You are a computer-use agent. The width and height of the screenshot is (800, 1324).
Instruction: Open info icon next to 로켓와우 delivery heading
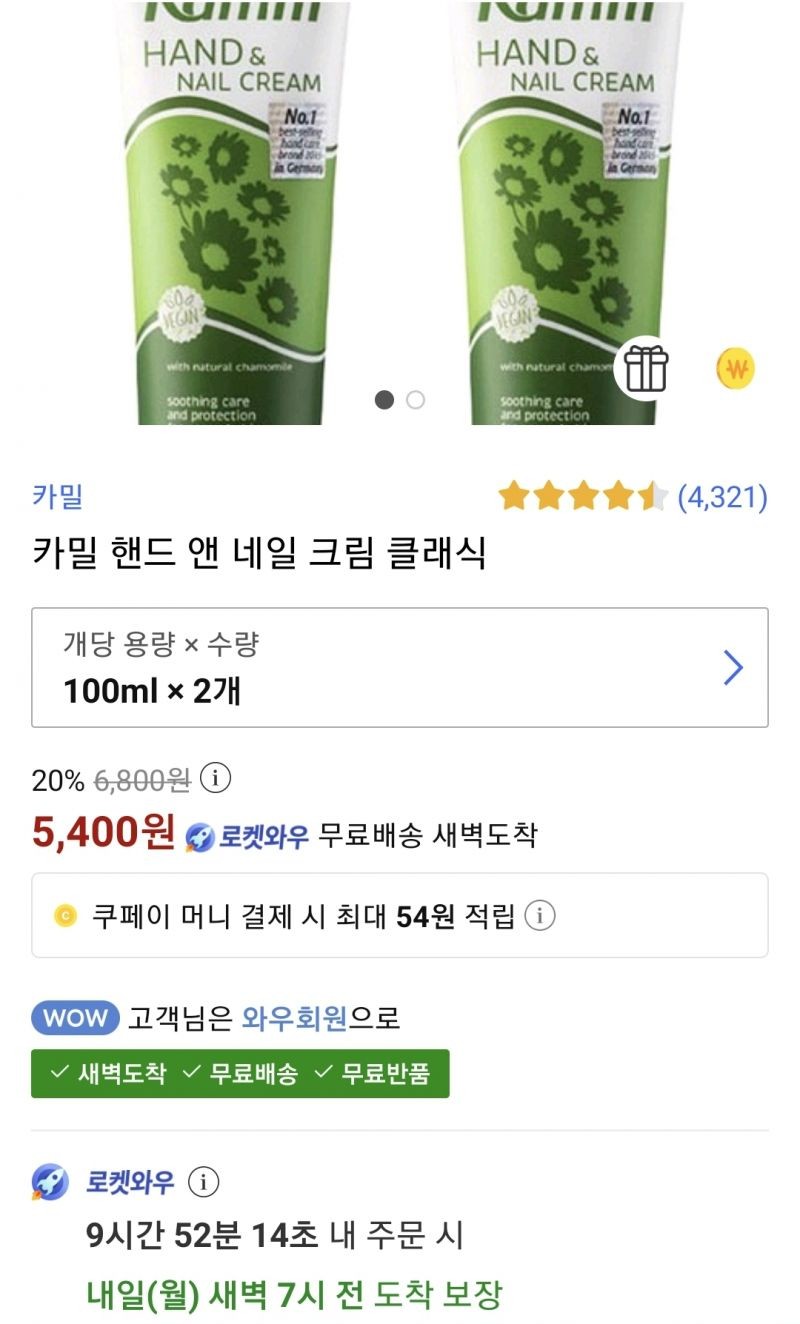[x=203, y=1183]
